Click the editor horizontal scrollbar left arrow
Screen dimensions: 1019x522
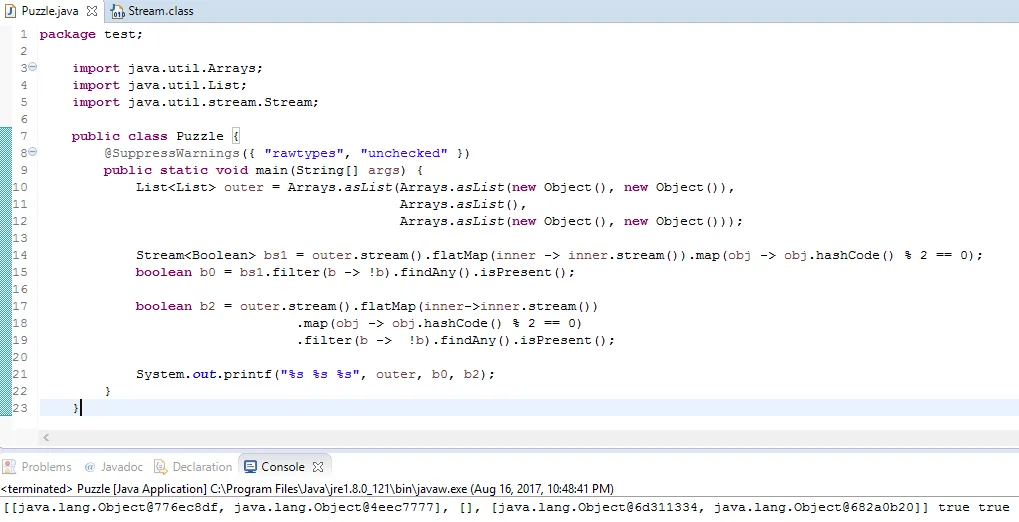click(x=45, y=437)
